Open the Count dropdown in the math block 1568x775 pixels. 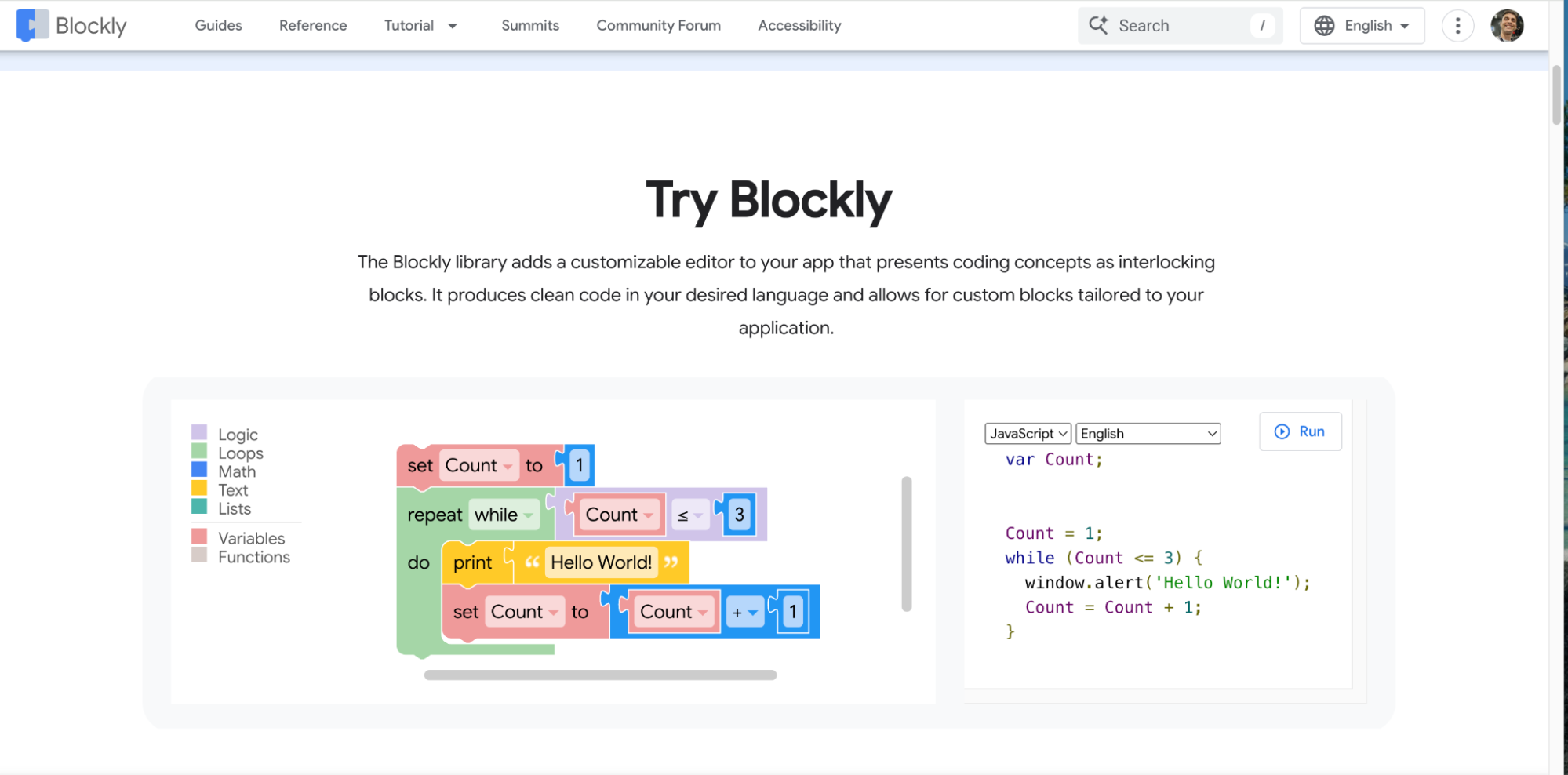pyautogui.click(x=674, y=612)
